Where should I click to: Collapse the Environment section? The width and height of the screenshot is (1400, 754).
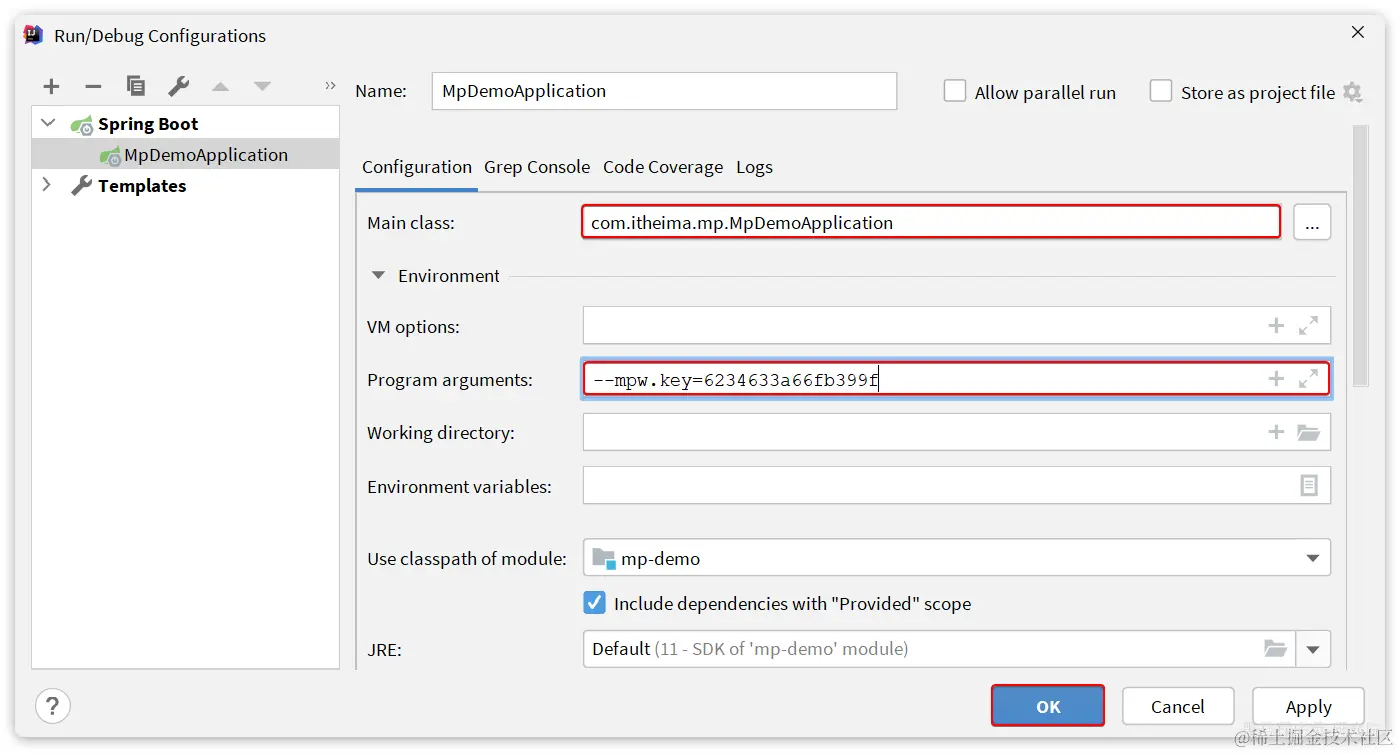378,276
